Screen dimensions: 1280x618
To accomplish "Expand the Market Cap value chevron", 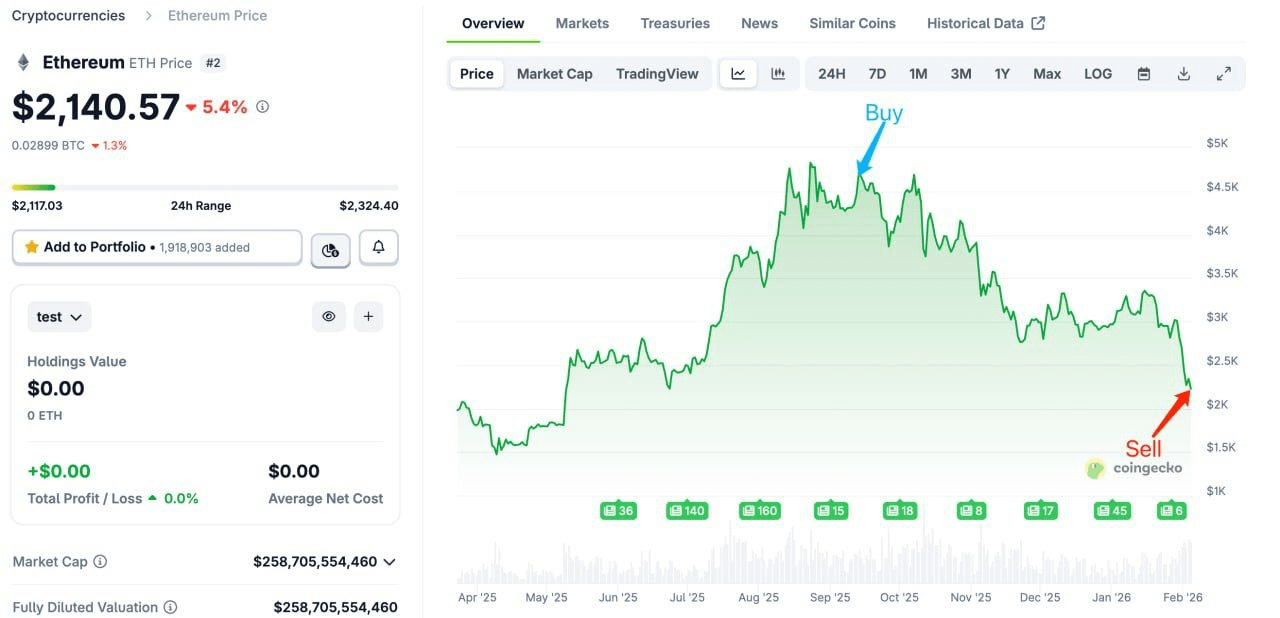I will (x=390, y=562).
